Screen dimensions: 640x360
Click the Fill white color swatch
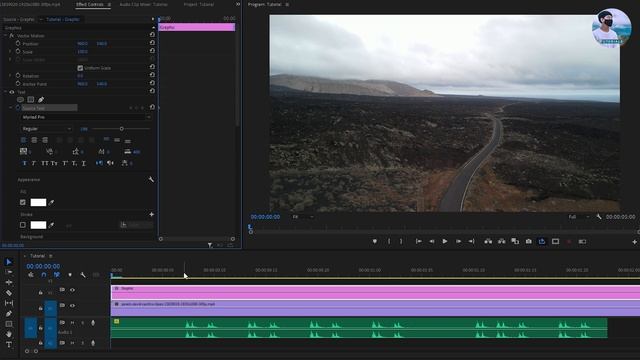click(x=38, y=202)
